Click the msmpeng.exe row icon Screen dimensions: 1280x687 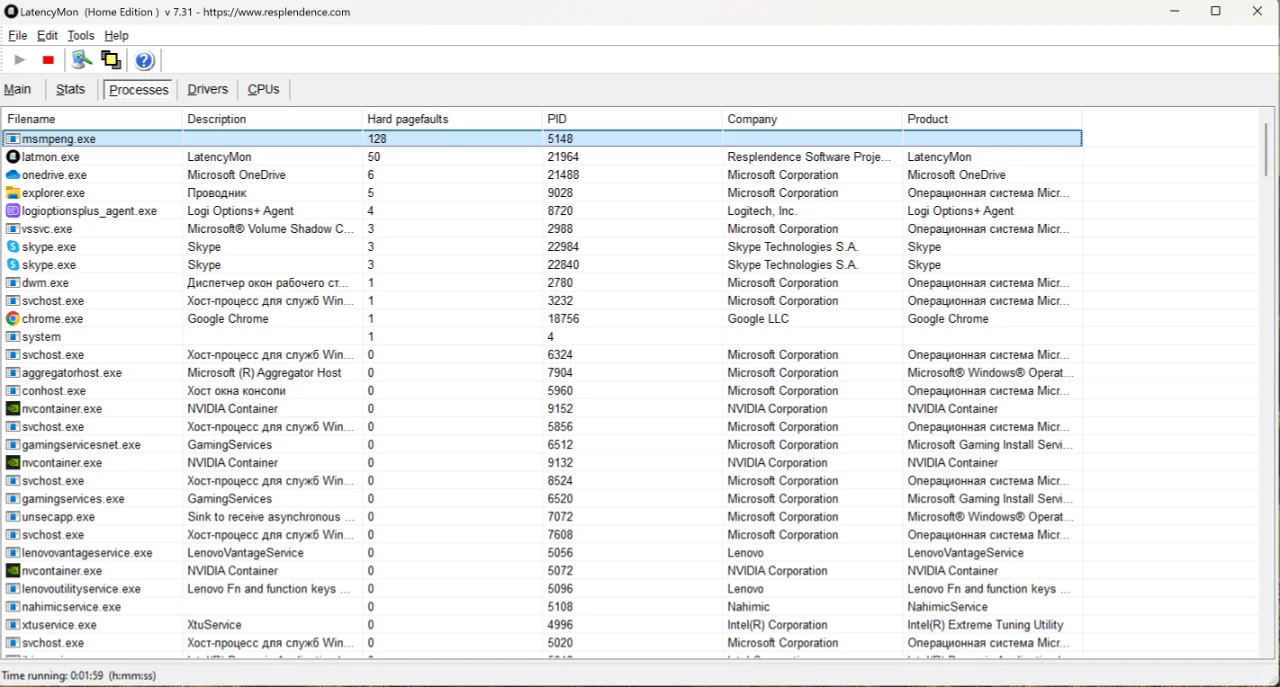click(13, 139)
